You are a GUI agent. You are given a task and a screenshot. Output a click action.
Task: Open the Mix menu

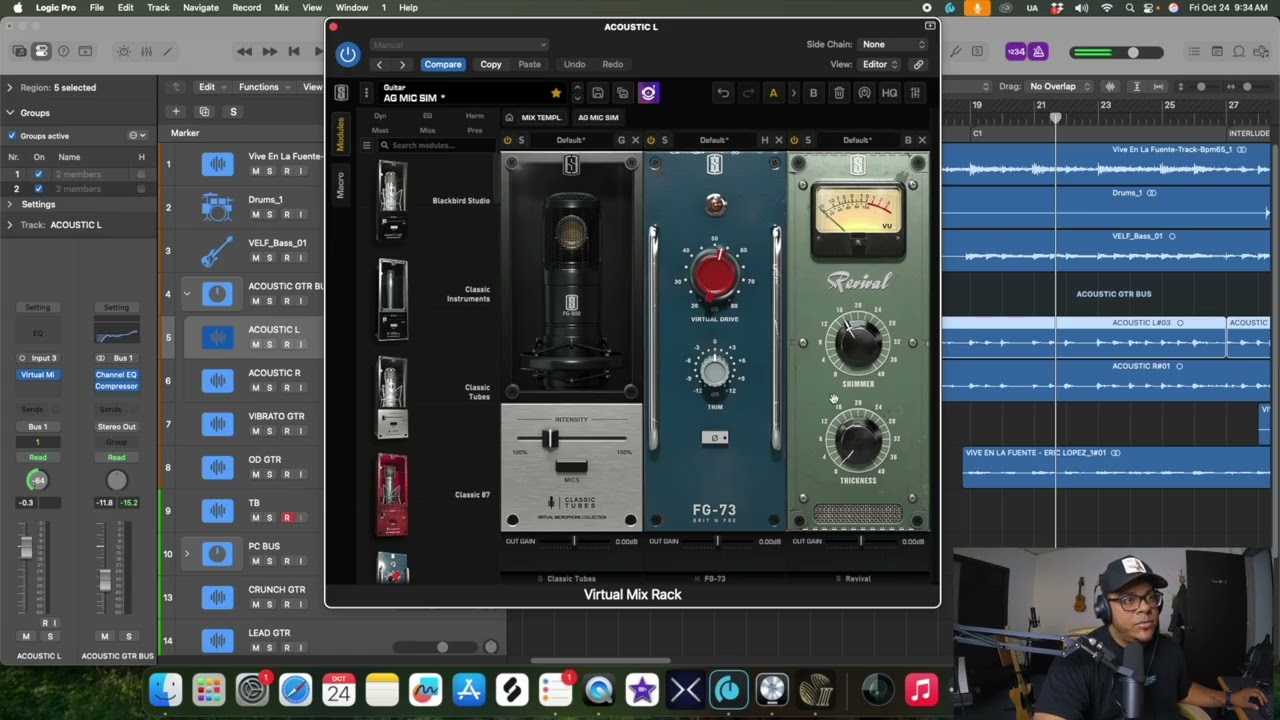281,8
